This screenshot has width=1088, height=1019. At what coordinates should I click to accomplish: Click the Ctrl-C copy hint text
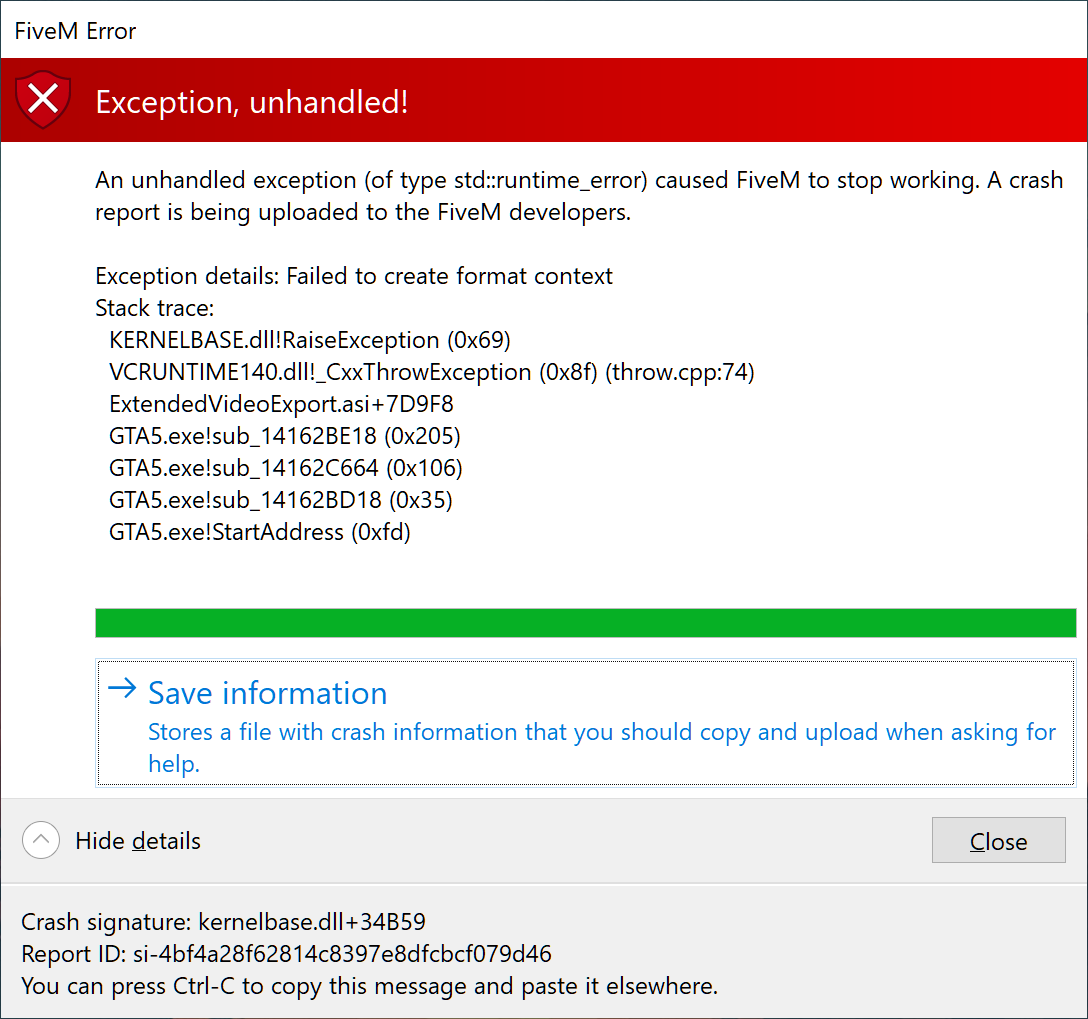click(369, 985)
